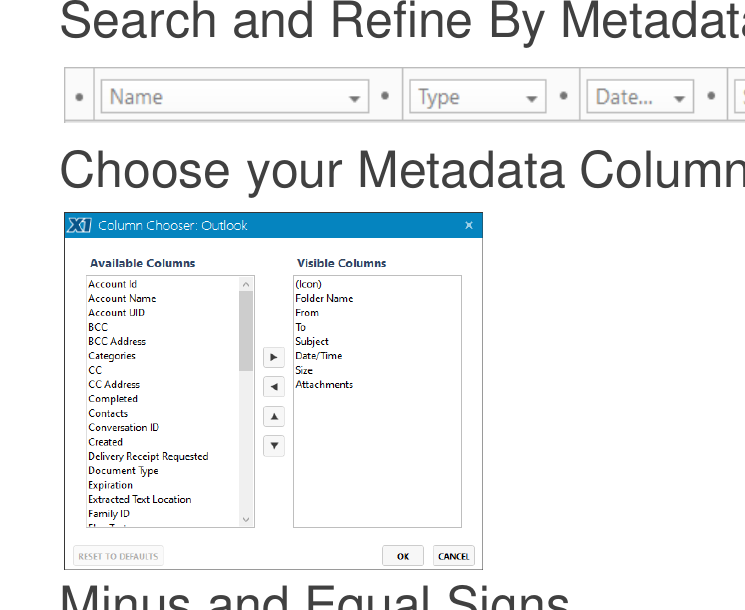745x610 pixels.
Task: Open the Date filter dropdown
Action: (x=640, y=96)
